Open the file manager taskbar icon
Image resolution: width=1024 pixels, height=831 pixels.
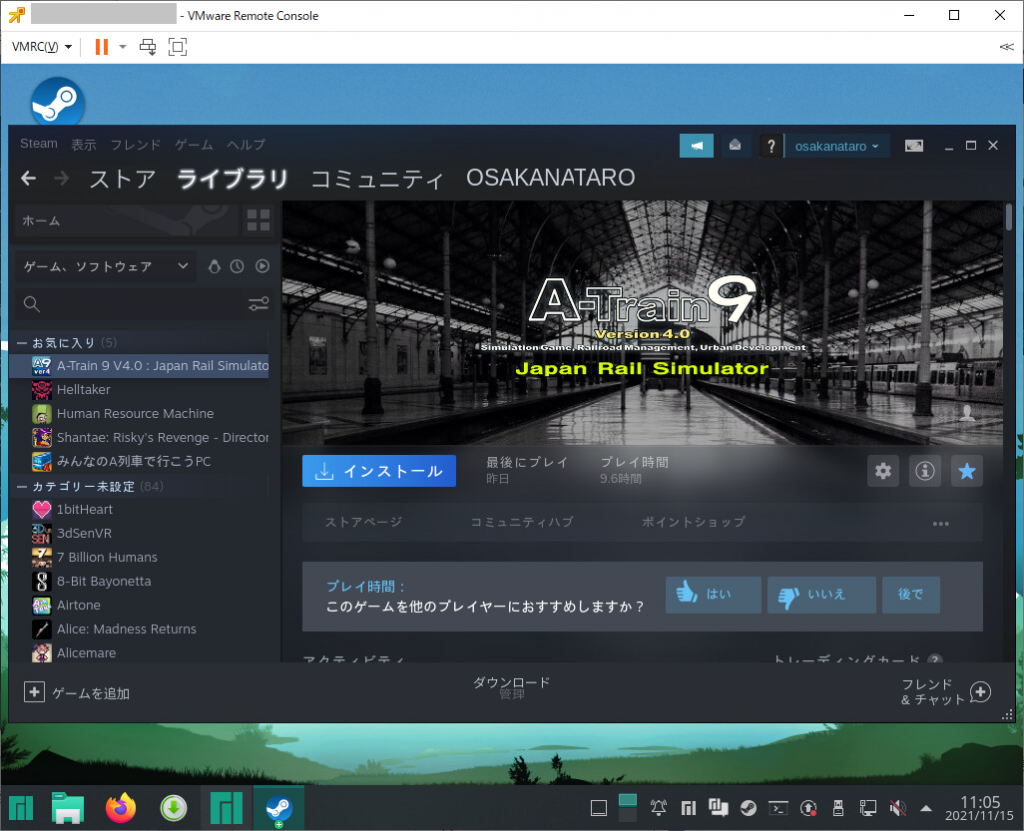tap(68, 808)
